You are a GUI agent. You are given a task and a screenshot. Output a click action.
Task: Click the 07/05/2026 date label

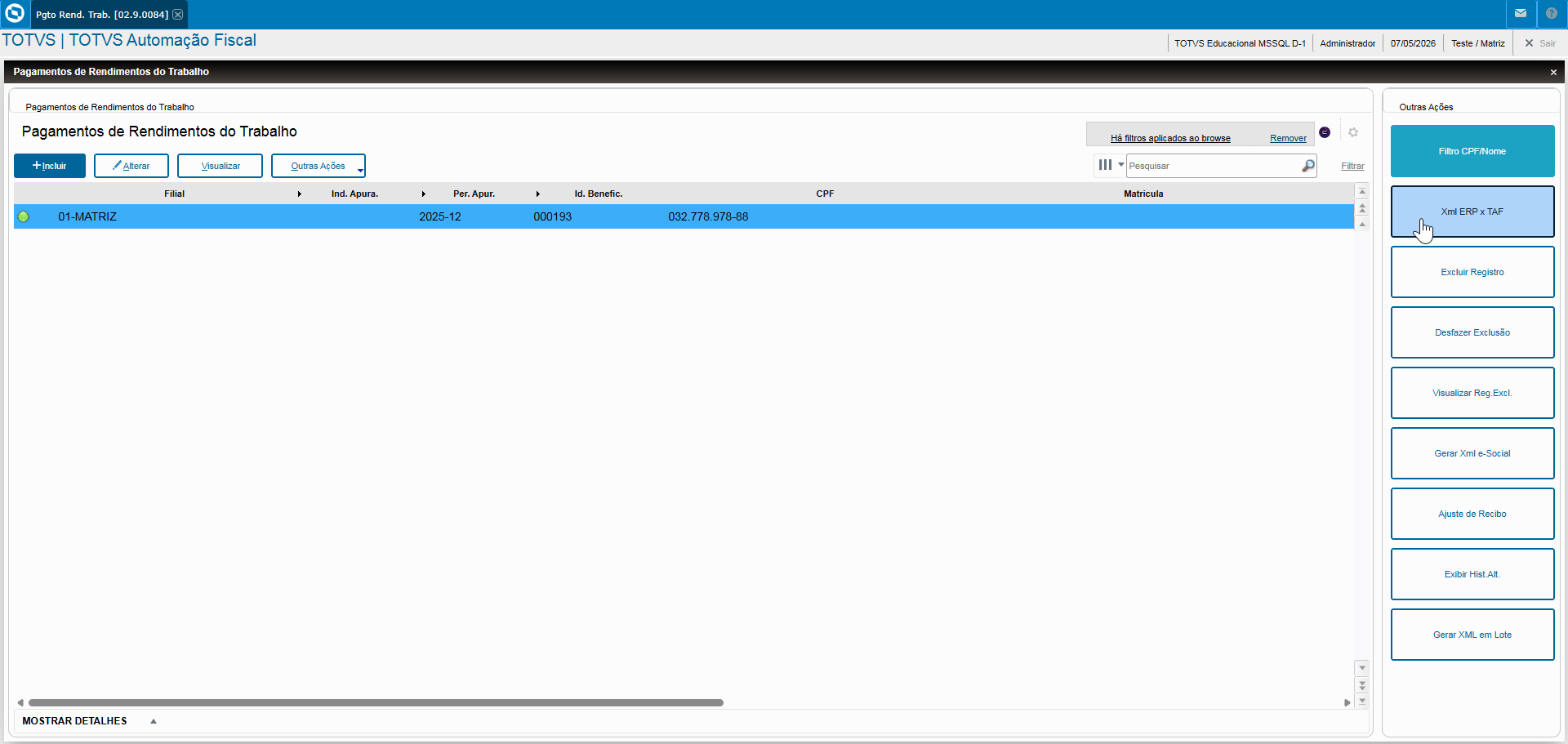click(x=1413, y=43)
